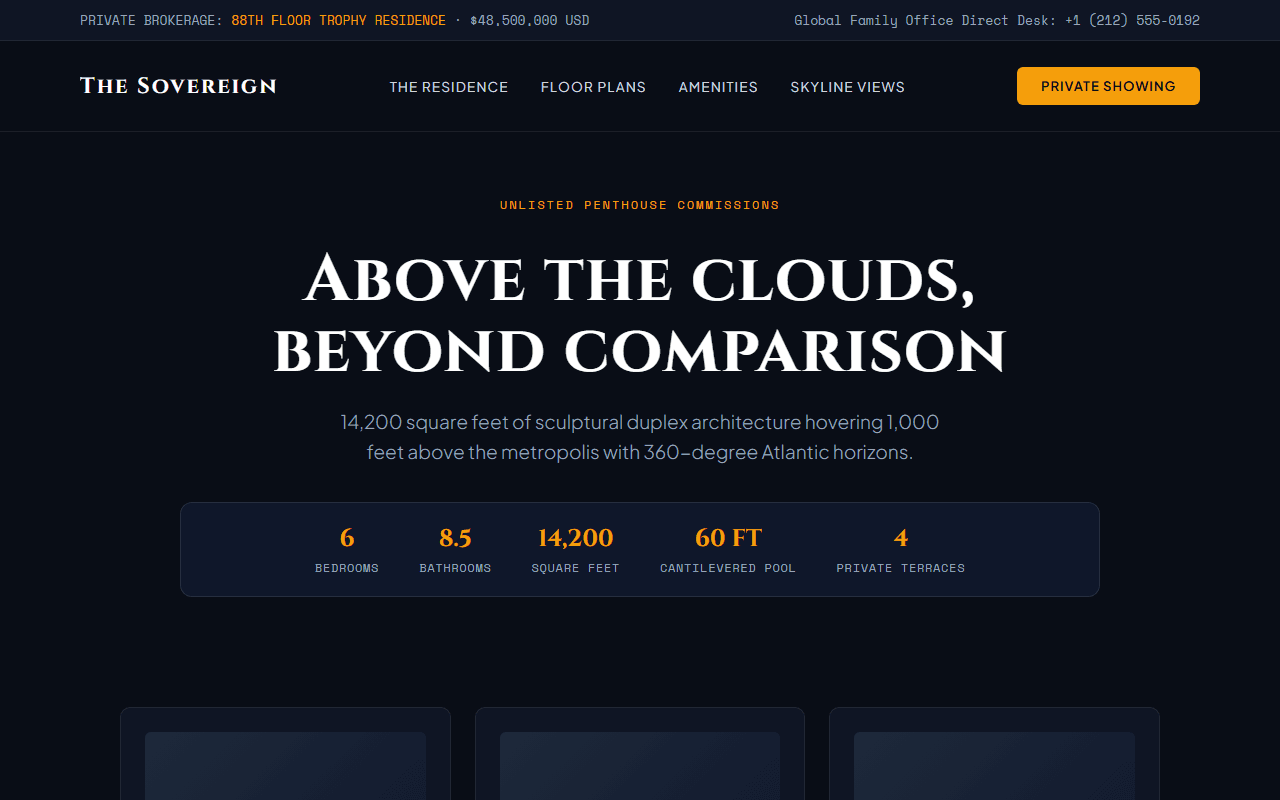Screen dimensions: 1280x800
Task: Click Unlisted Penthouse Commissions label
Action: click(640, 205)
